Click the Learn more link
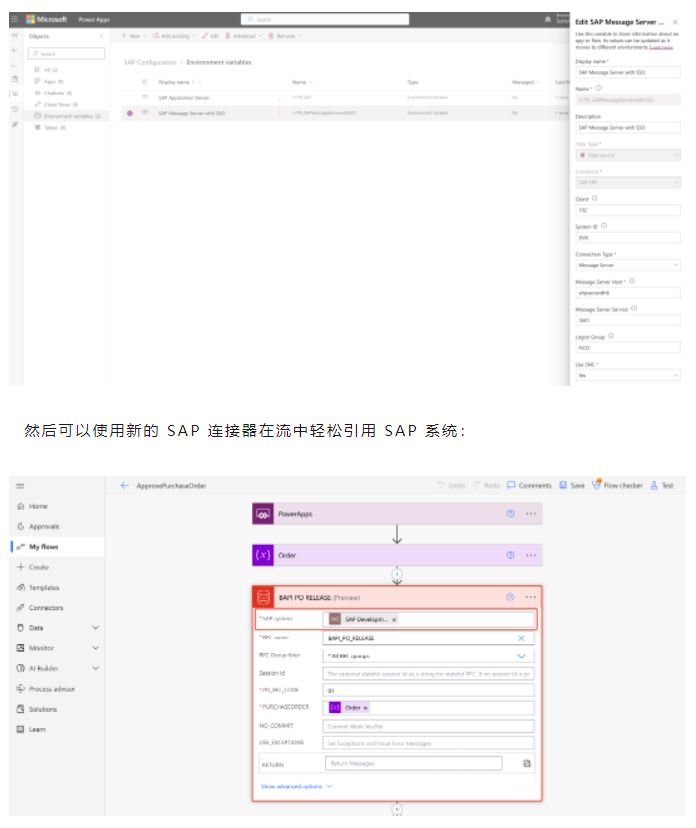Screen dimensions: 696x828 tap(661, 48)
